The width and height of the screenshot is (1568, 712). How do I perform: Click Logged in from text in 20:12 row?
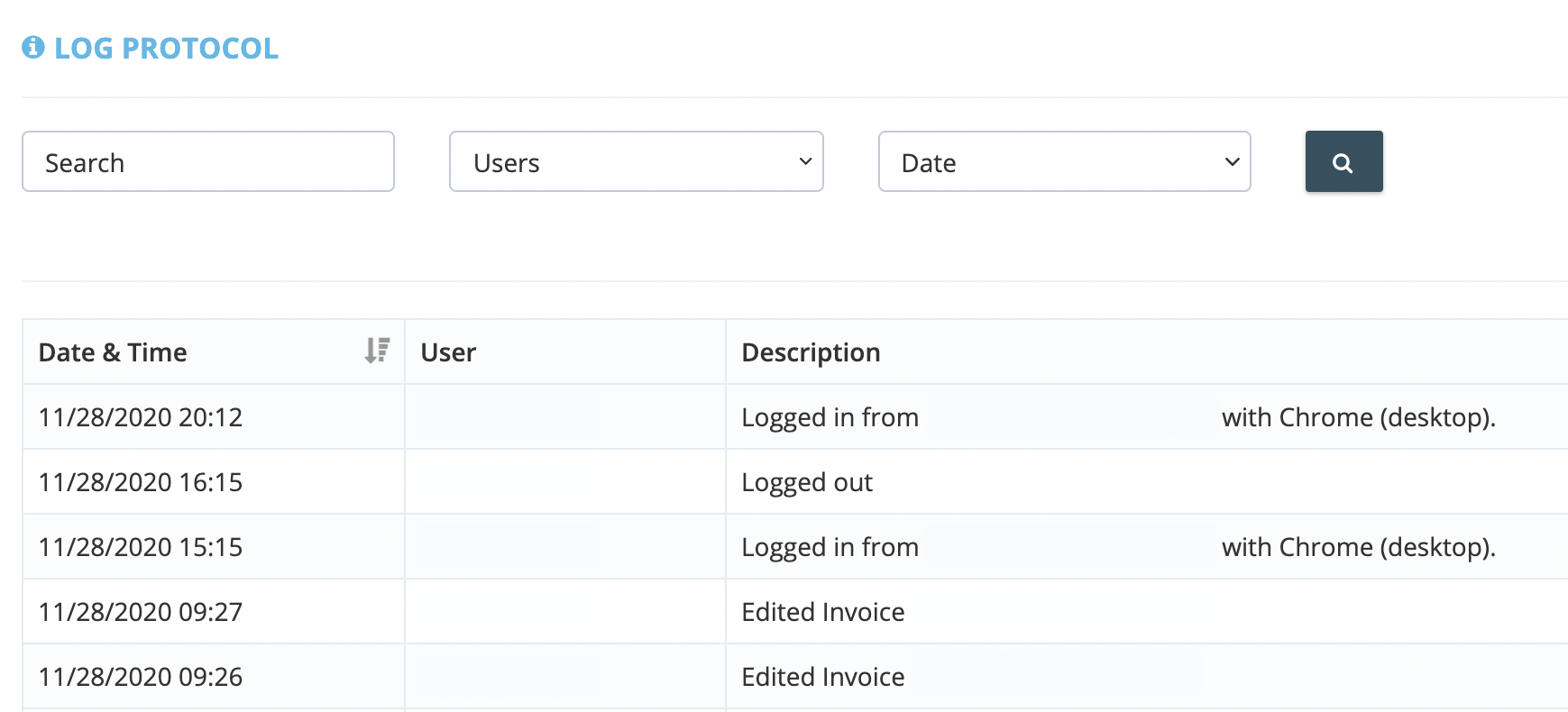click(830, 418)
